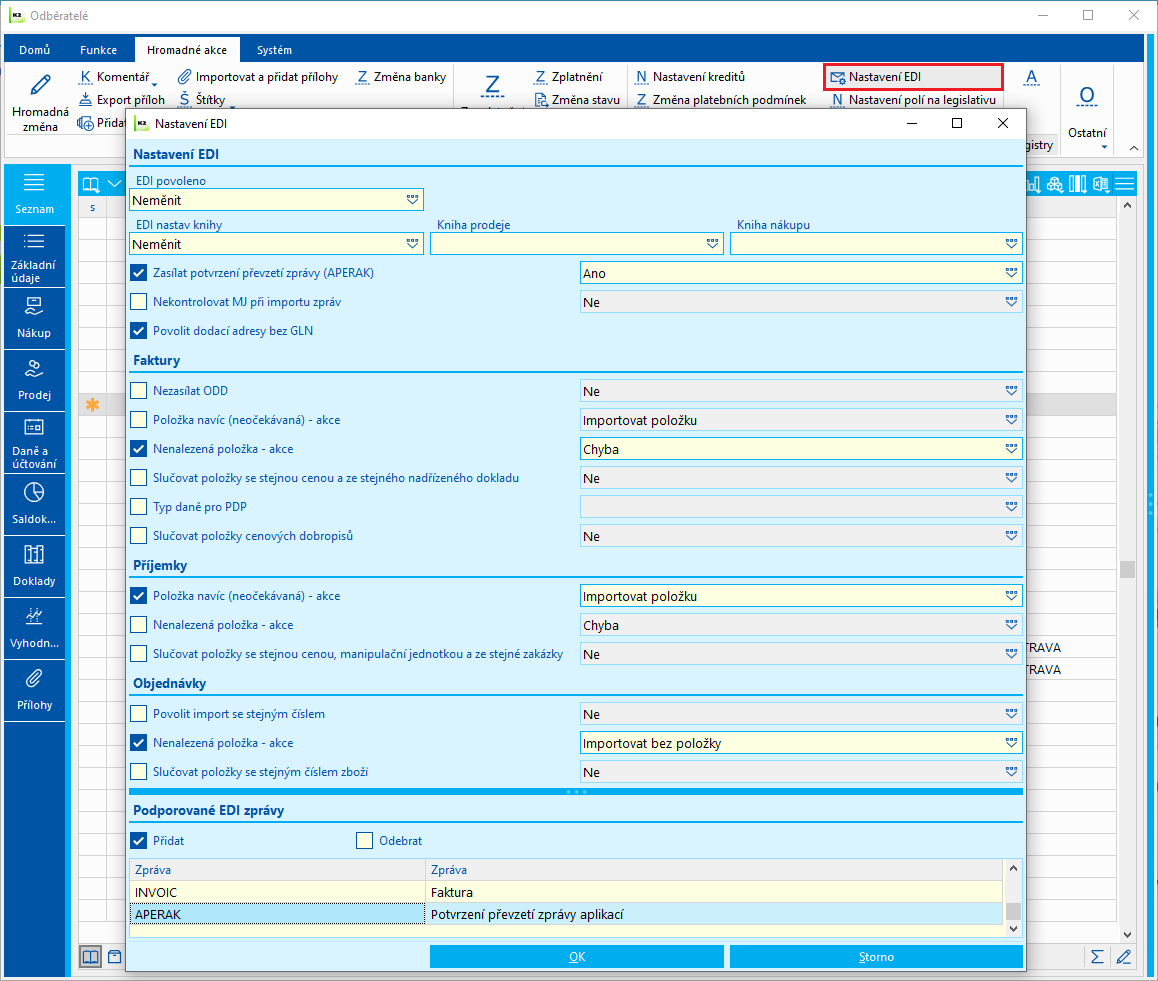Open Nastavení kreditů

690,77
